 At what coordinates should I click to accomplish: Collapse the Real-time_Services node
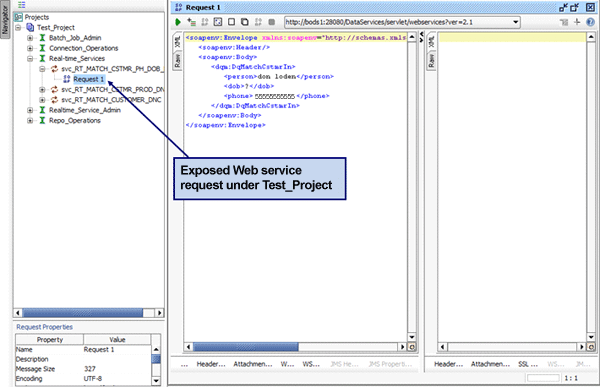point(30,59)
